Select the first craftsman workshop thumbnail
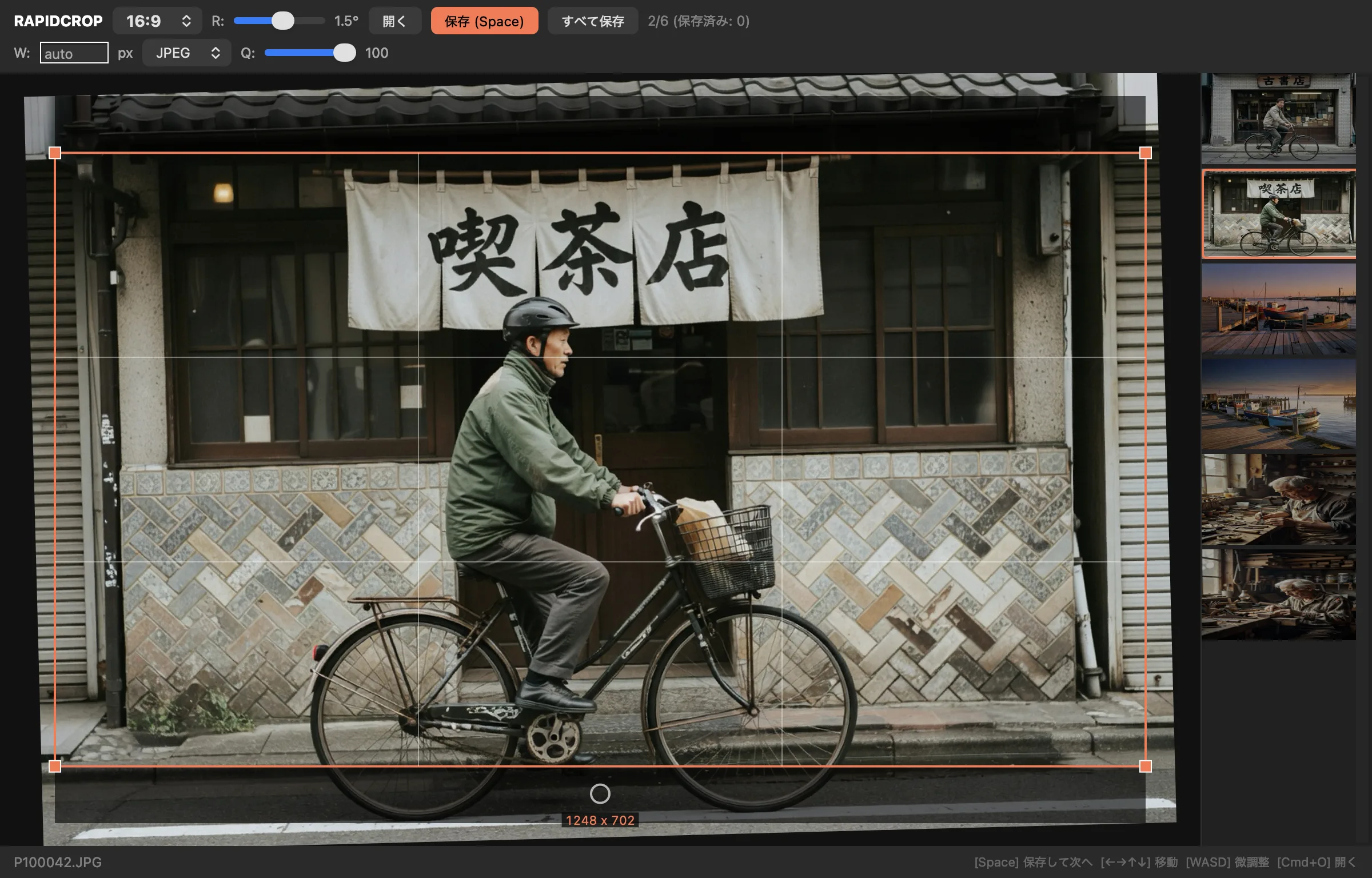 1278,500
